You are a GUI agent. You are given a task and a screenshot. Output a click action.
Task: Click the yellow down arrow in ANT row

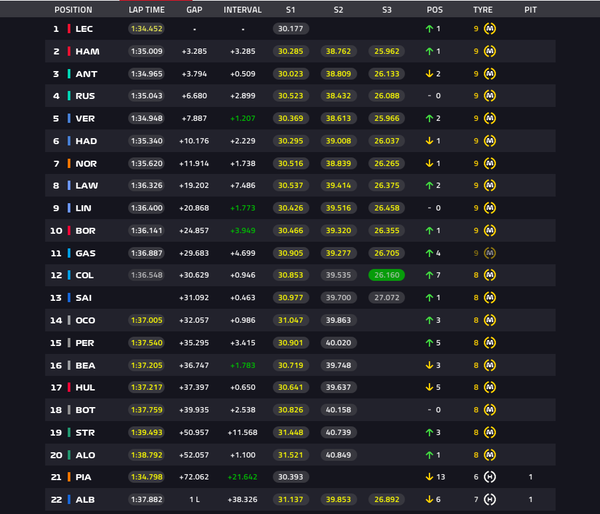point(429,74)
